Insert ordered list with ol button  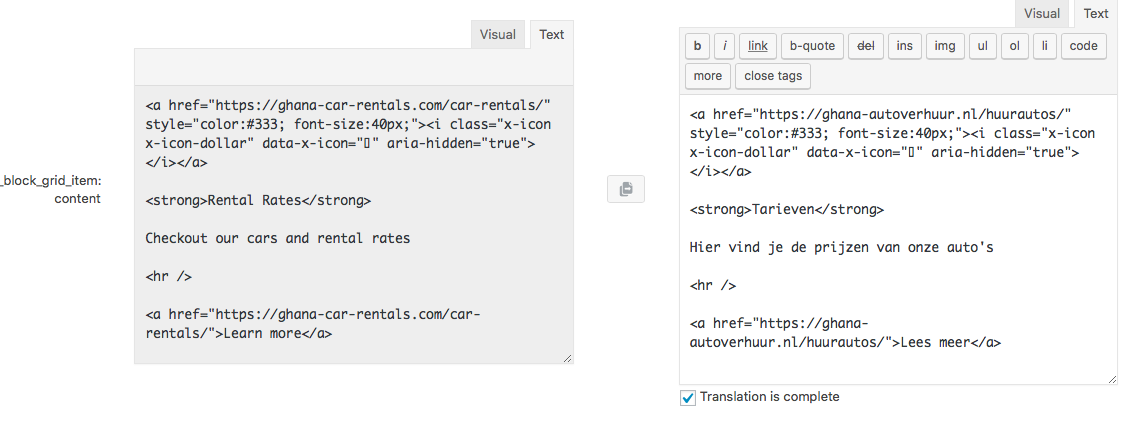1014,46
